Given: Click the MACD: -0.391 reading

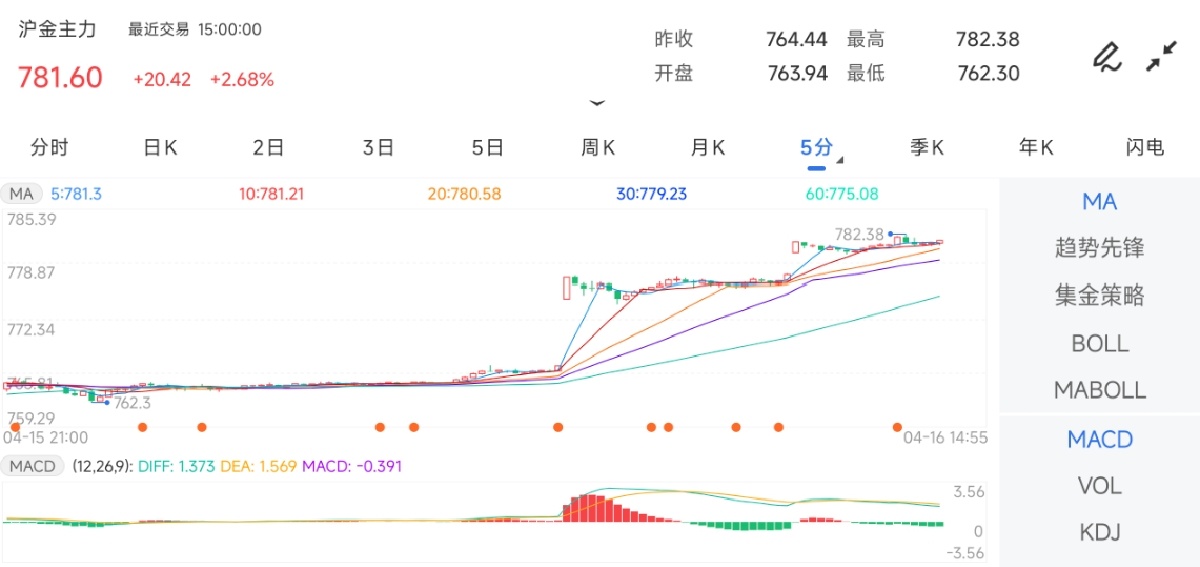Looking at the screenshot, I should 352,466.
